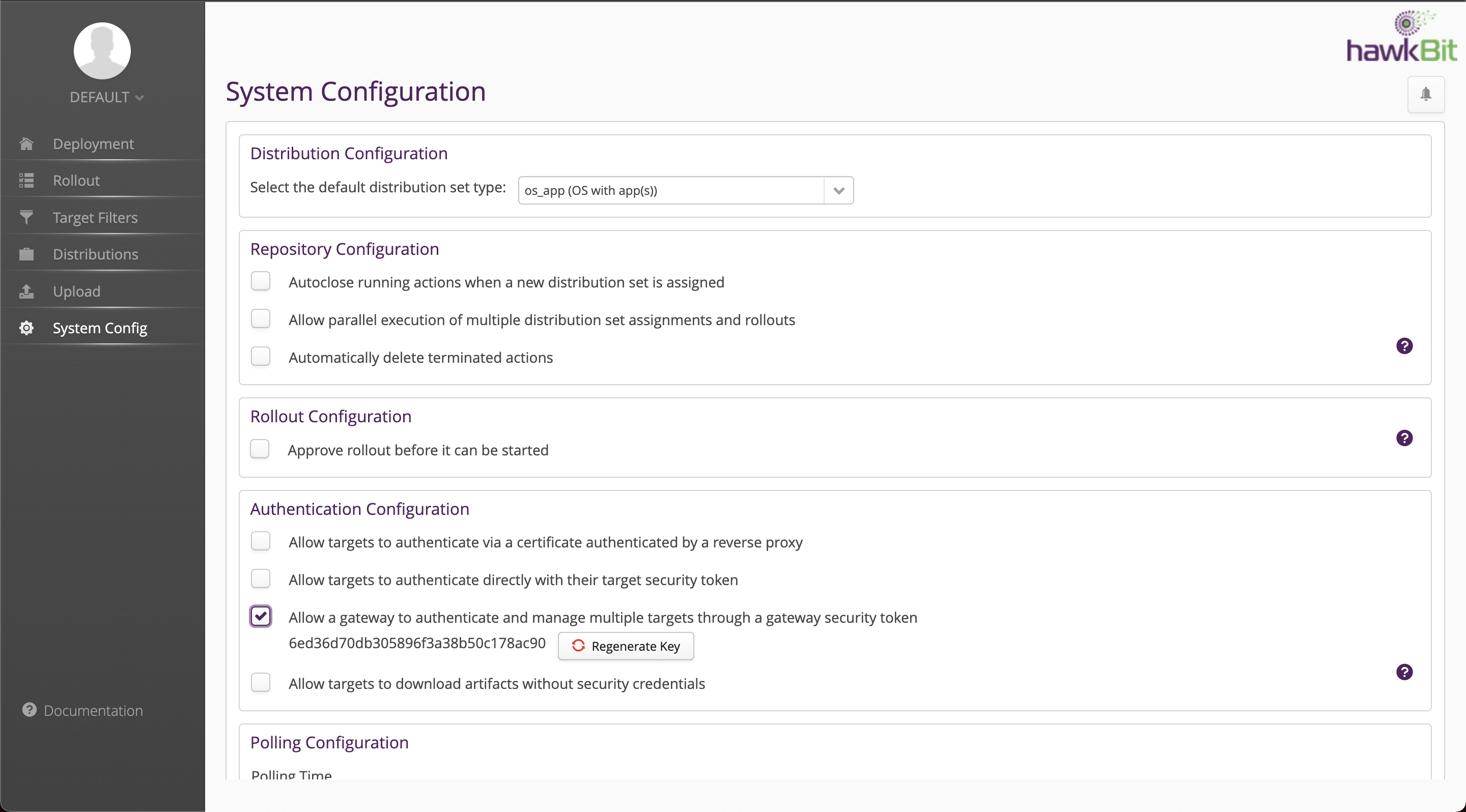The image size is (1466, 812).
Task: Click the Upload icon in sidebar
Action: 26,291
